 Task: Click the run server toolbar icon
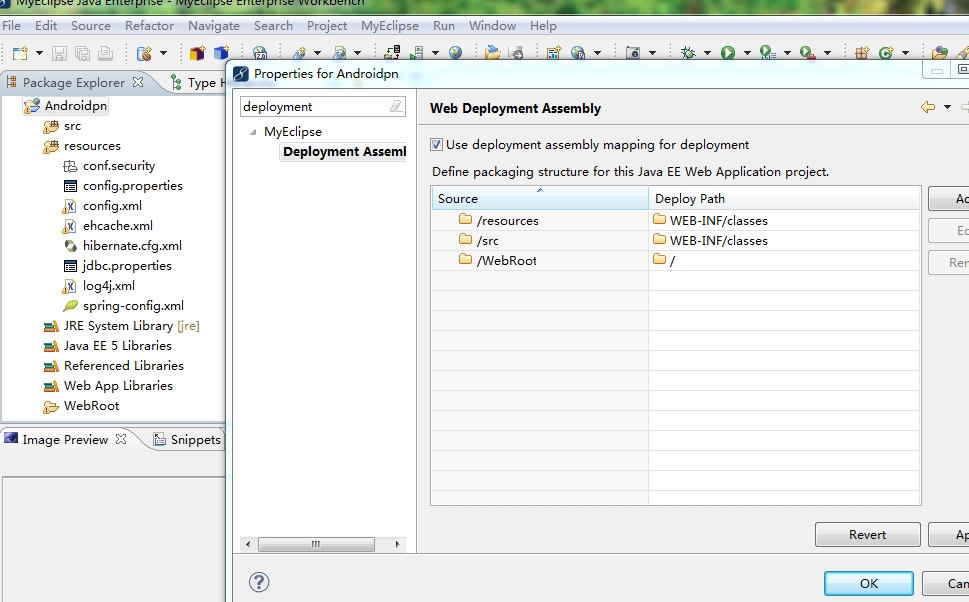[x=417, y=53]
